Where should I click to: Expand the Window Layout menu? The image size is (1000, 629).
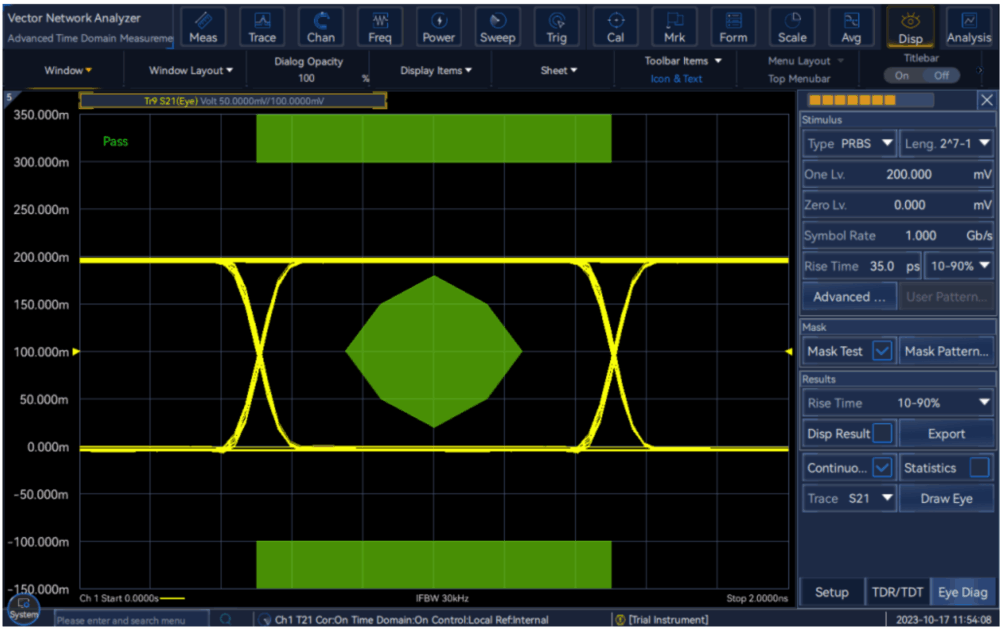pos(190,71)
